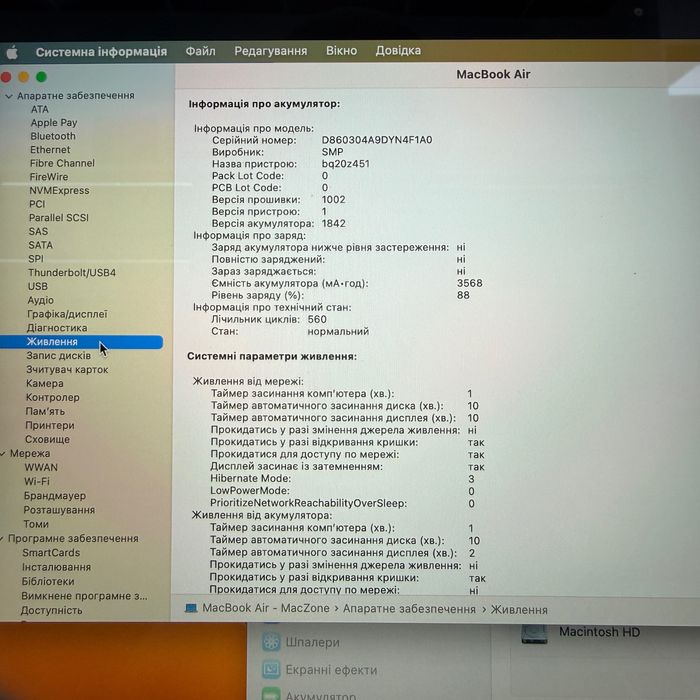This screenshot has height=700, width=700.
Task: Select Bluetooth in the sidebar
Action: pyautogui.click(x=53, y=136)
